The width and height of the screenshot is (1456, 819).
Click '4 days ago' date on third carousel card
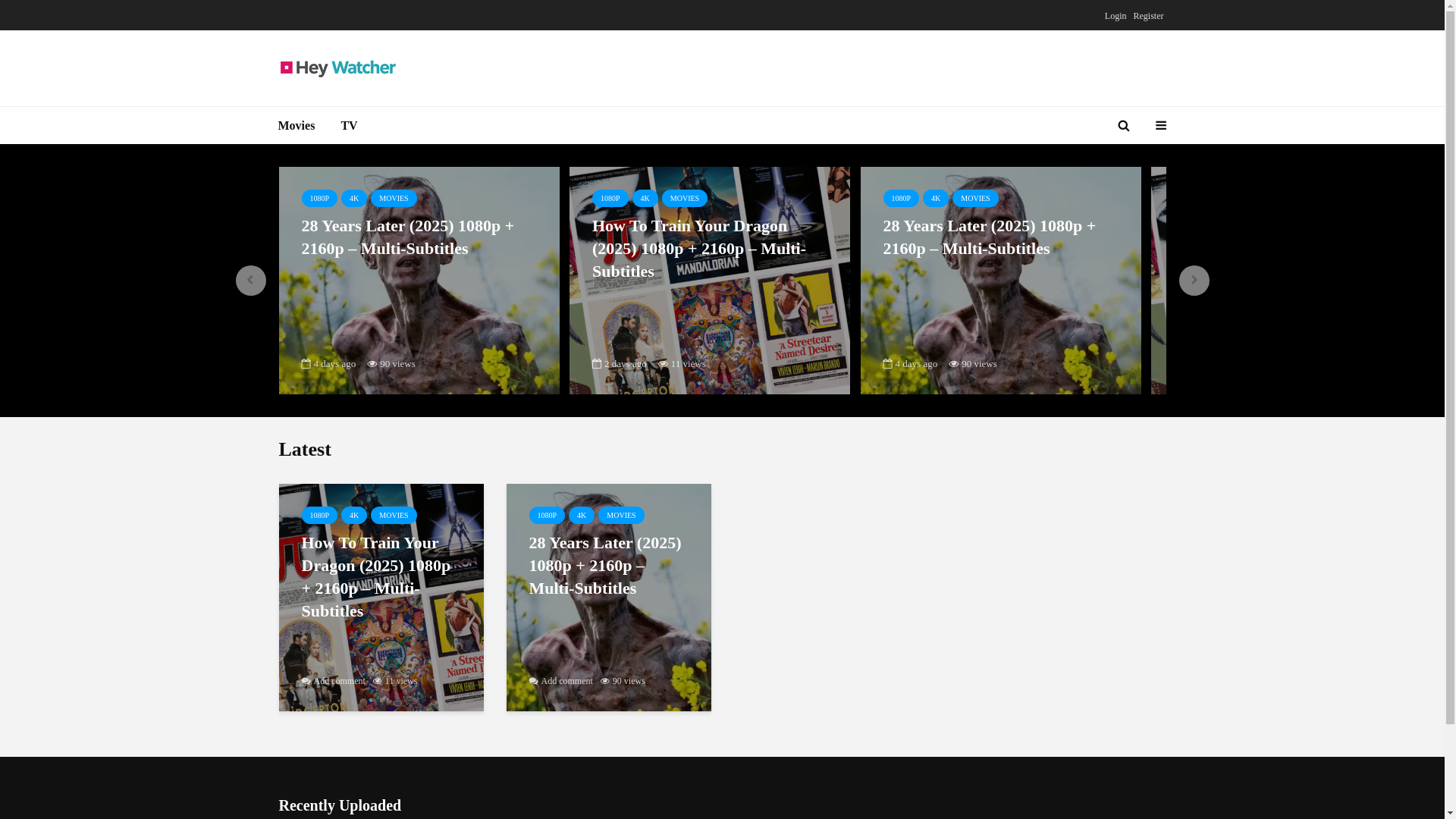pos(910,364)
